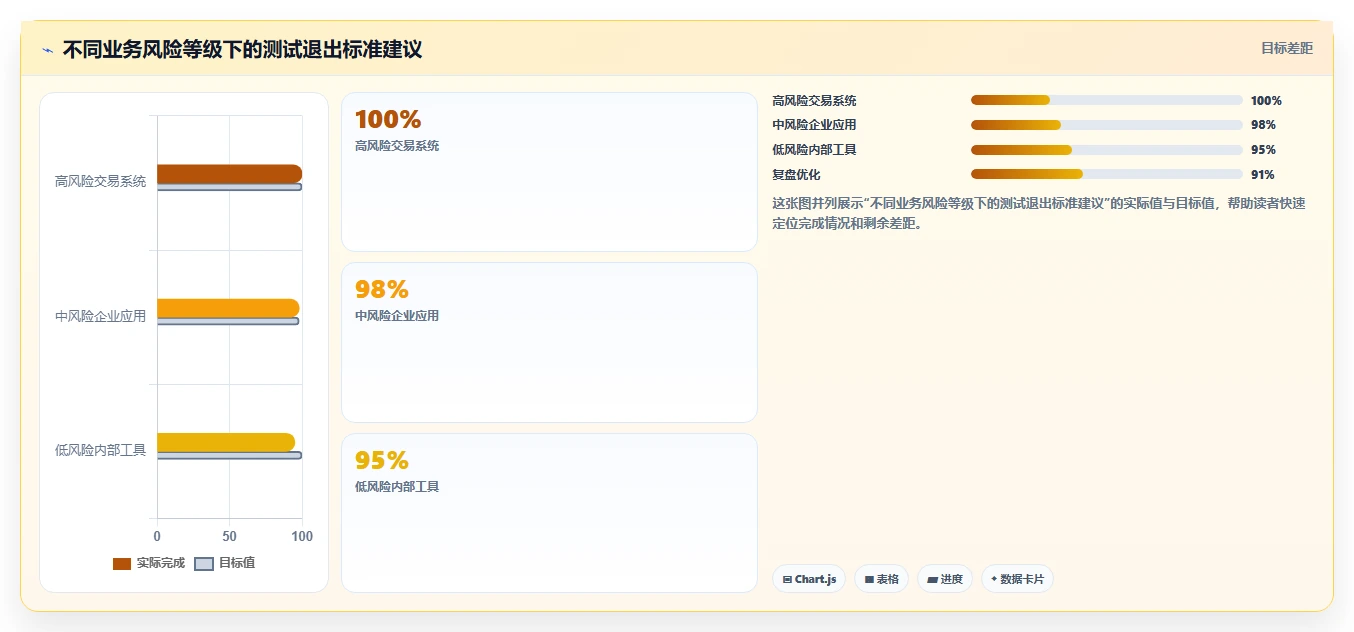Click the 95% value in progress list
This screenshot has height=632, width=1354.
(1263, 150)
